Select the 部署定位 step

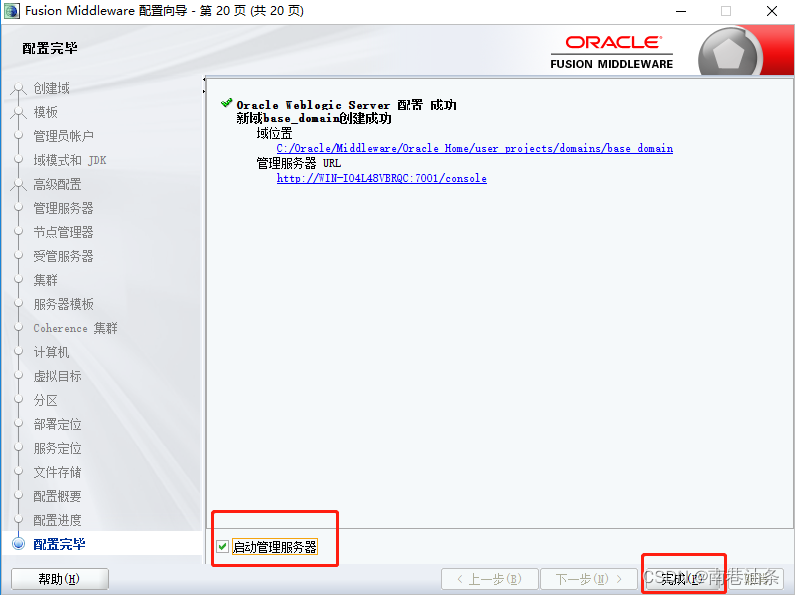pyautogui.click(x=57, y=424)
